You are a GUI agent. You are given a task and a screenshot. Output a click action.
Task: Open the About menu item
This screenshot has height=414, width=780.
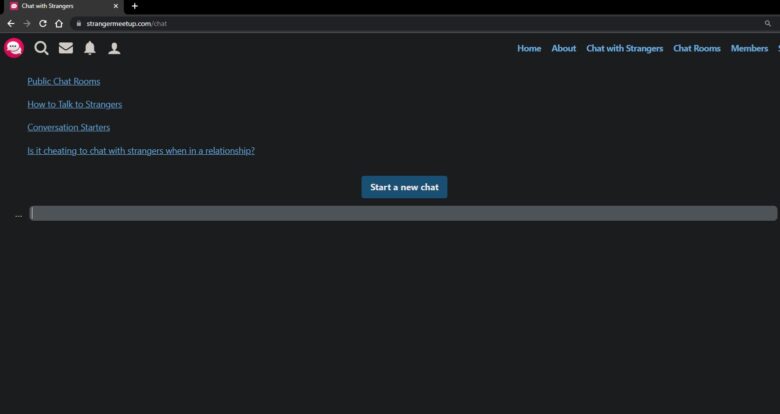[564, 48]
